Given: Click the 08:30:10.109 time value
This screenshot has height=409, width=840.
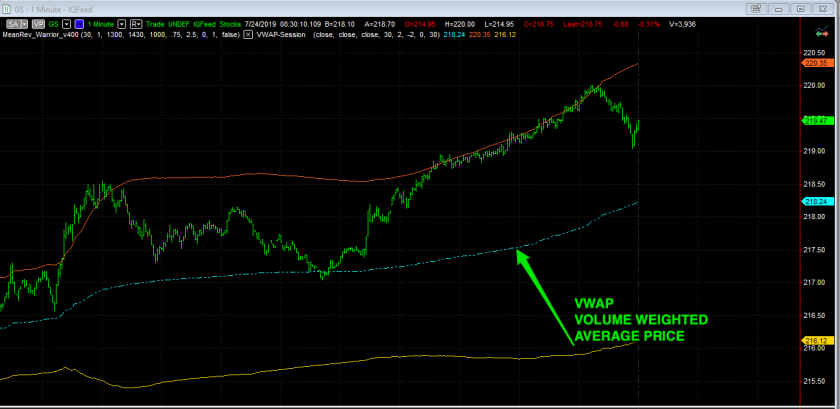Looking at the screenshot, I should [300, 24].
